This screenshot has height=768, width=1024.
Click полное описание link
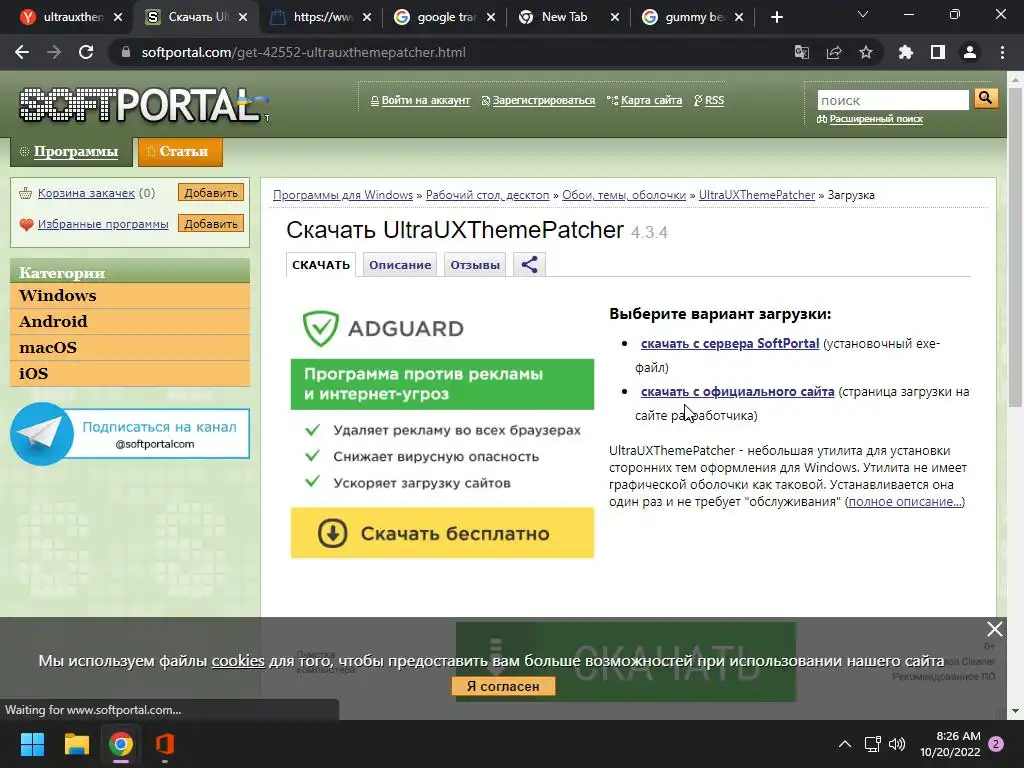click(x=904, y=502)
